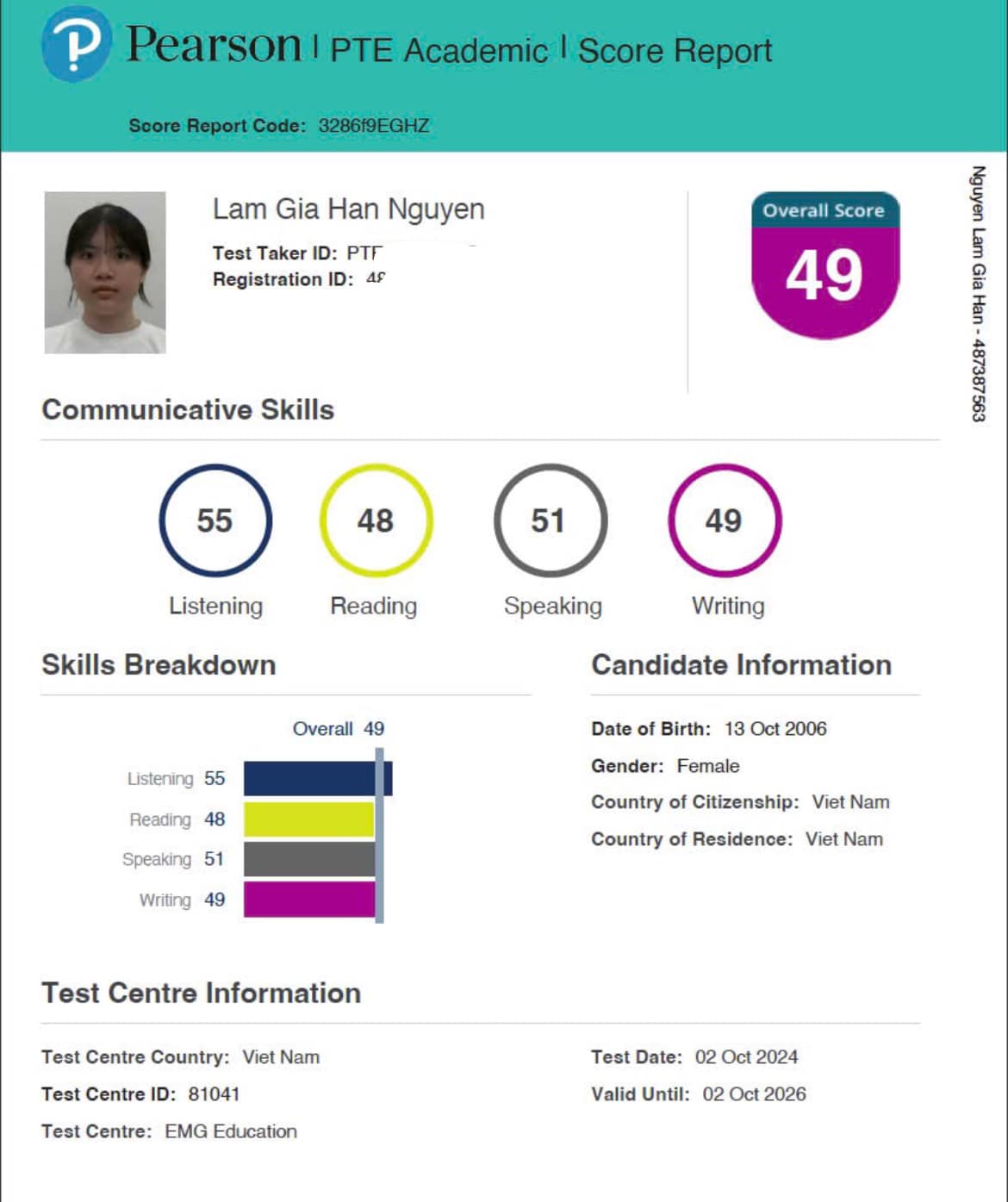Click the Overall 49 label above the chart
This screenshot has height=1202, width=1008.
point(339,729)
